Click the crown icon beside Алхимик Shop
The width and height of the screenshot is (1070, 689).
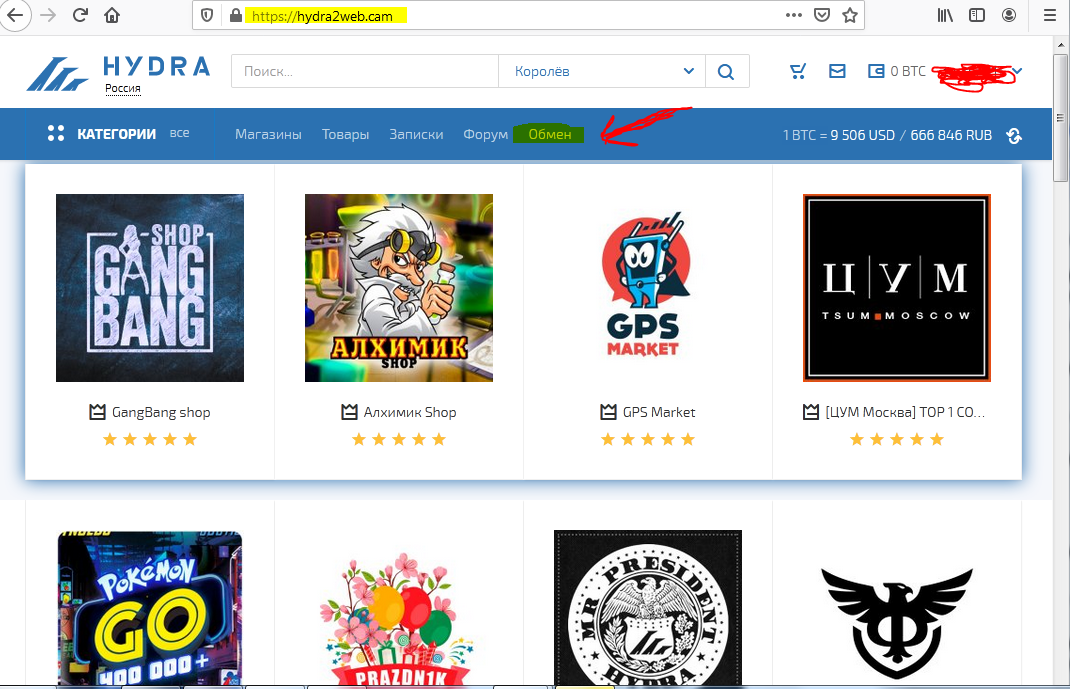click(x=349, y=412)
